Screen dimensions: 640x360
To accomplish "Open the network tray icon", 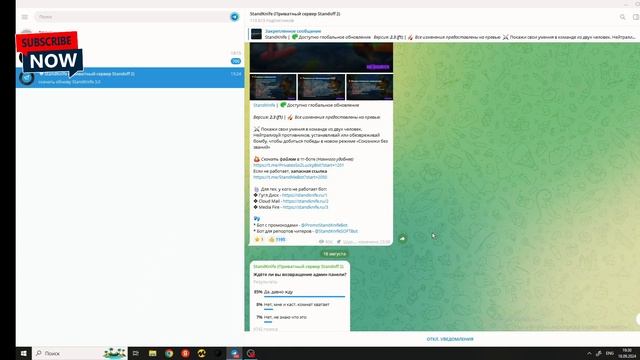I will point(598,353).
